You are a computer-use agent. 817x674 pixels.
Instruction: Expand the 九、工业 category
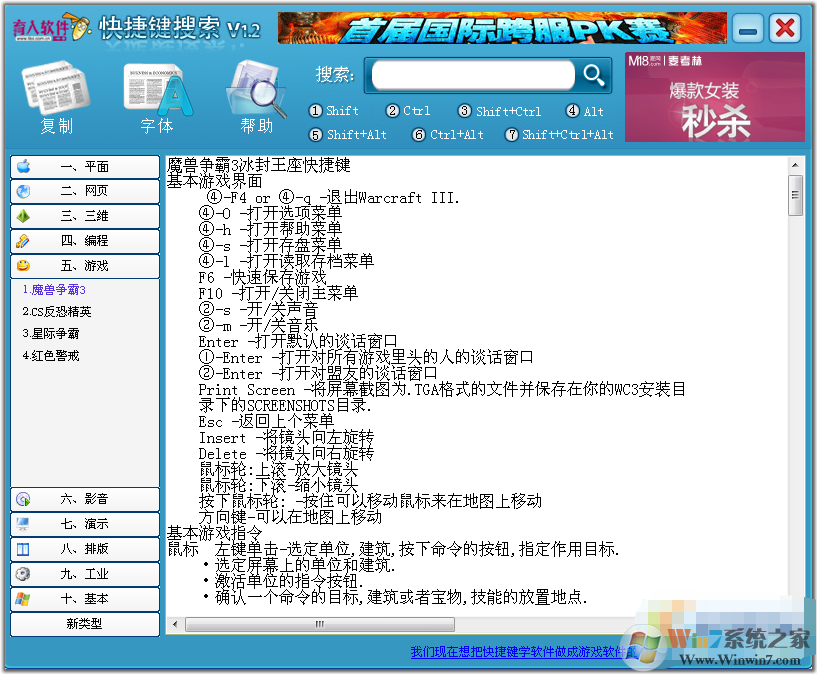84,574
